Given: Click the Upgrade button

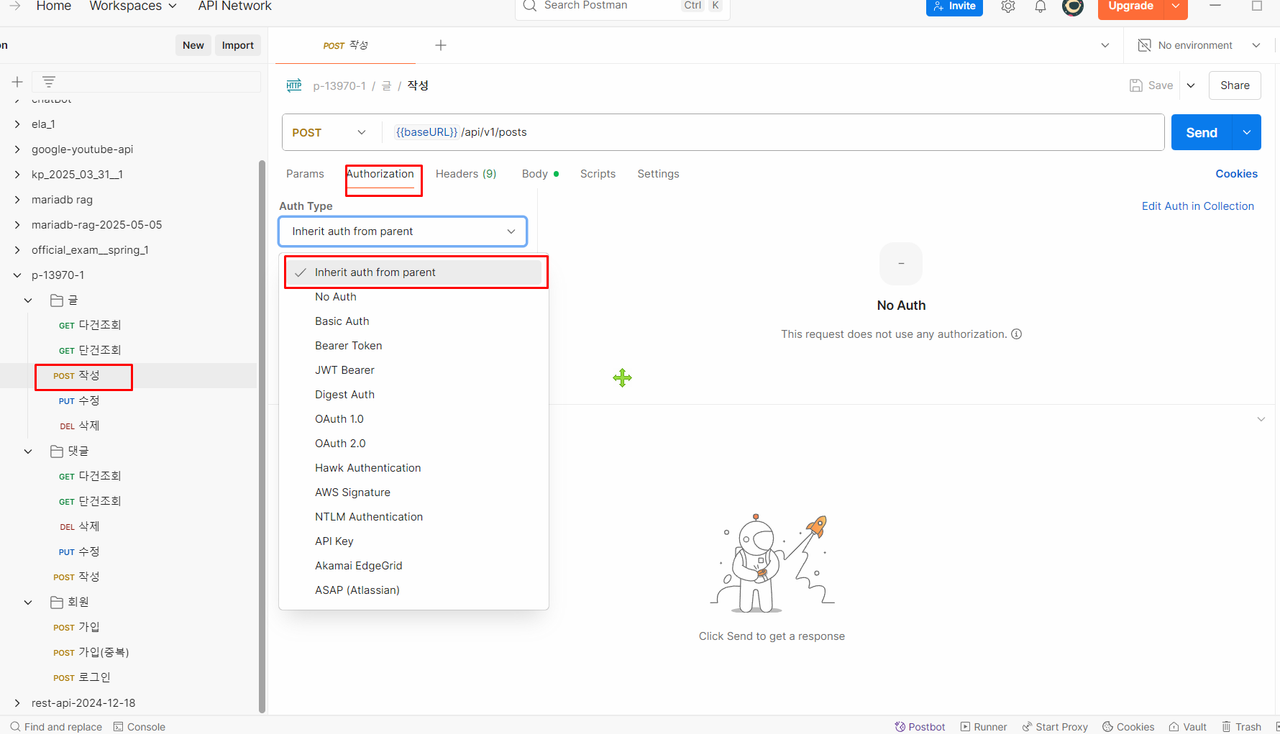Looking at the screenshot, I should 1132,6.
